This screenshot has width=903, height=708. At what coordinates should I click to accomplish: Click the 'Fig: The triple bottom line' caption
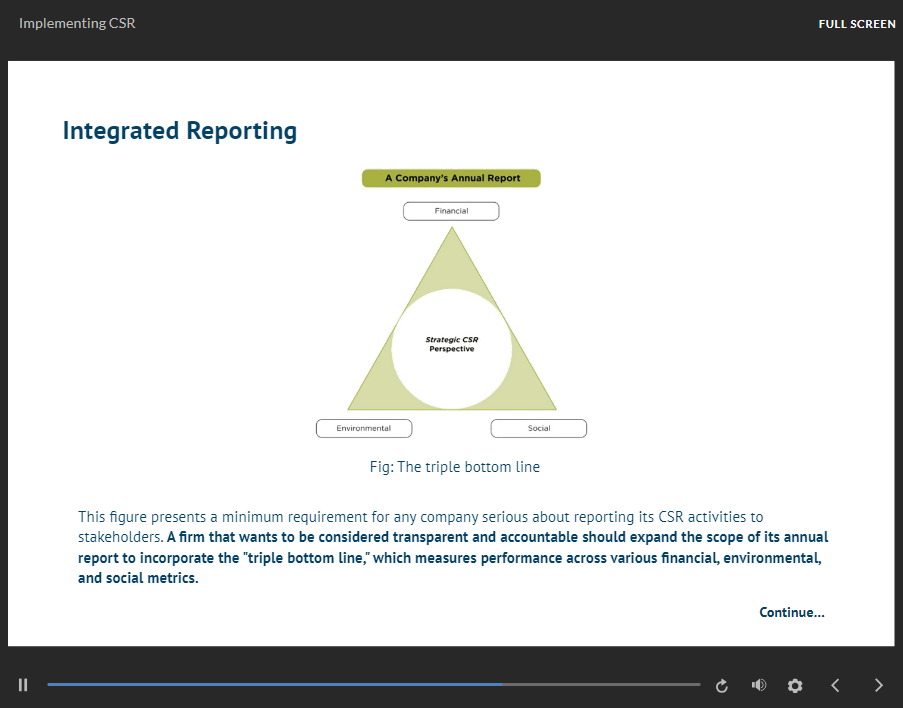(x=455, y=467)
